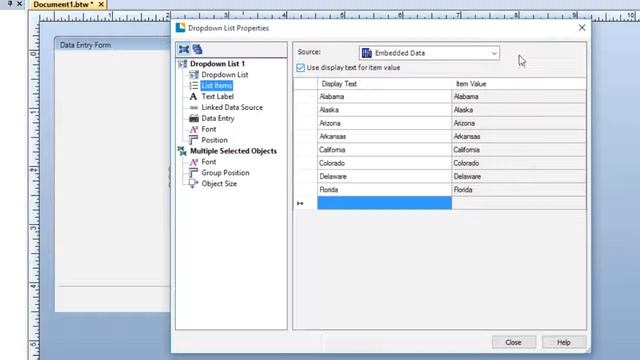Select the Arkansas display text cell
Screen dimensions: 640x360
384,136
